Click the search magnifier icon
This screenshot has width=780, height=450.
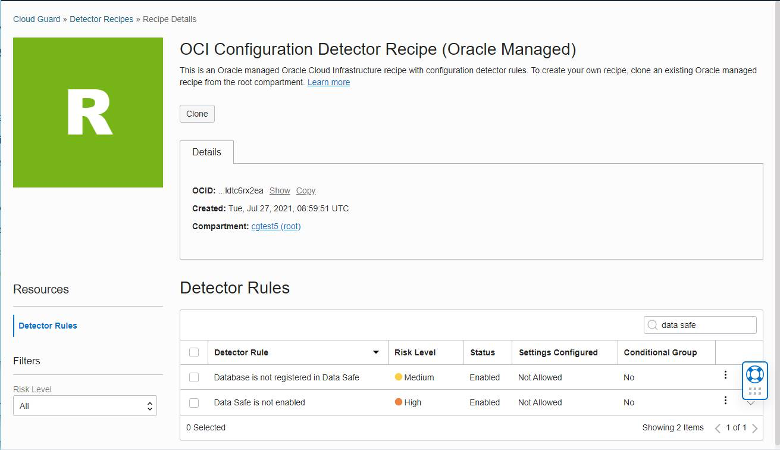coord(653,325)
